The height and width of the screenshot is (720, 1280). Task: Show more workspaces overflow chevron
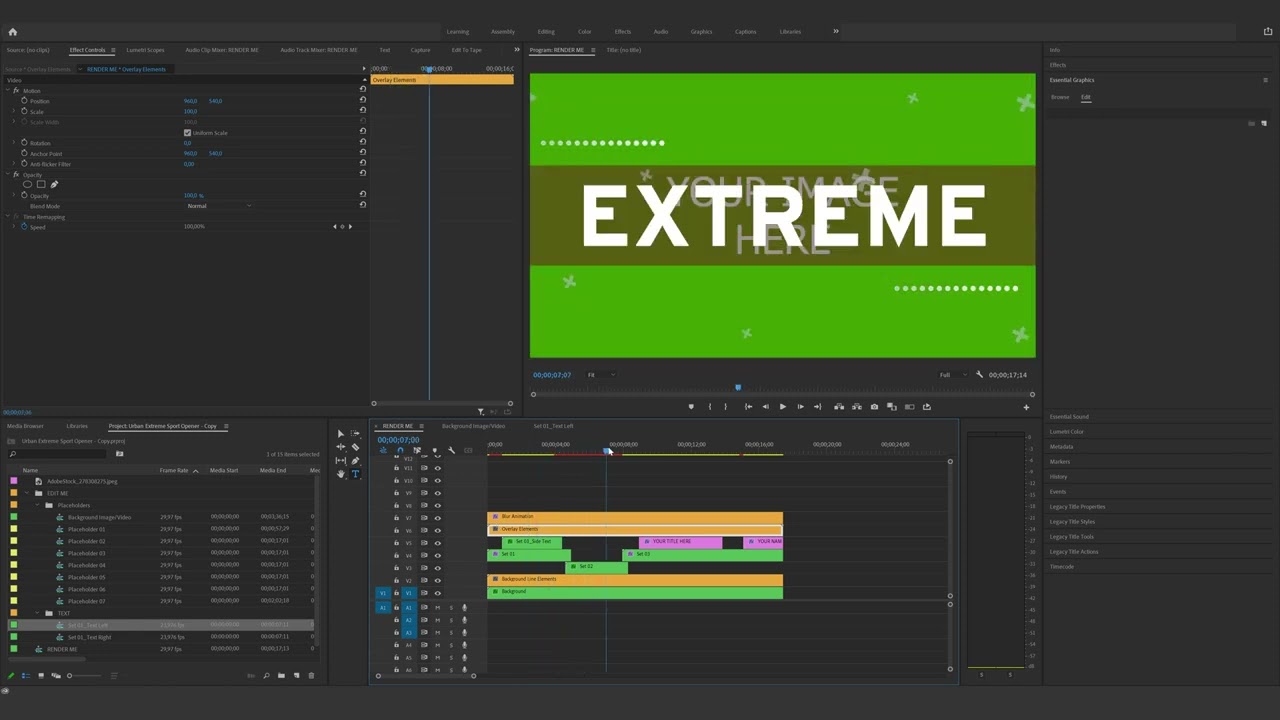pyautogui.click(x=836, y=31)
